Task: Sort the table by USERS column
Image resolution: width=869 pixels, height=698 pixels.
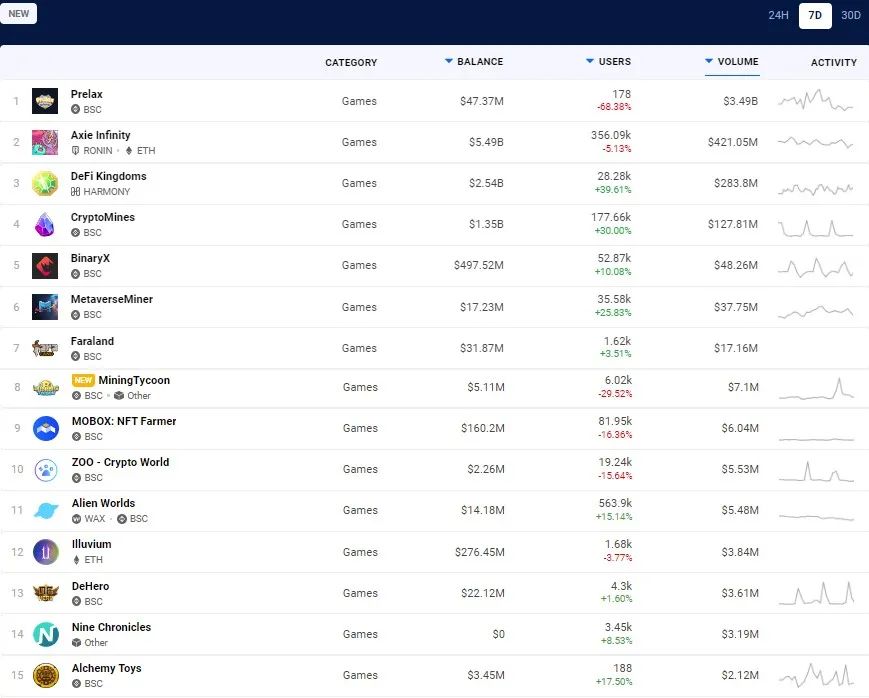Action: [x=609, y=62]
